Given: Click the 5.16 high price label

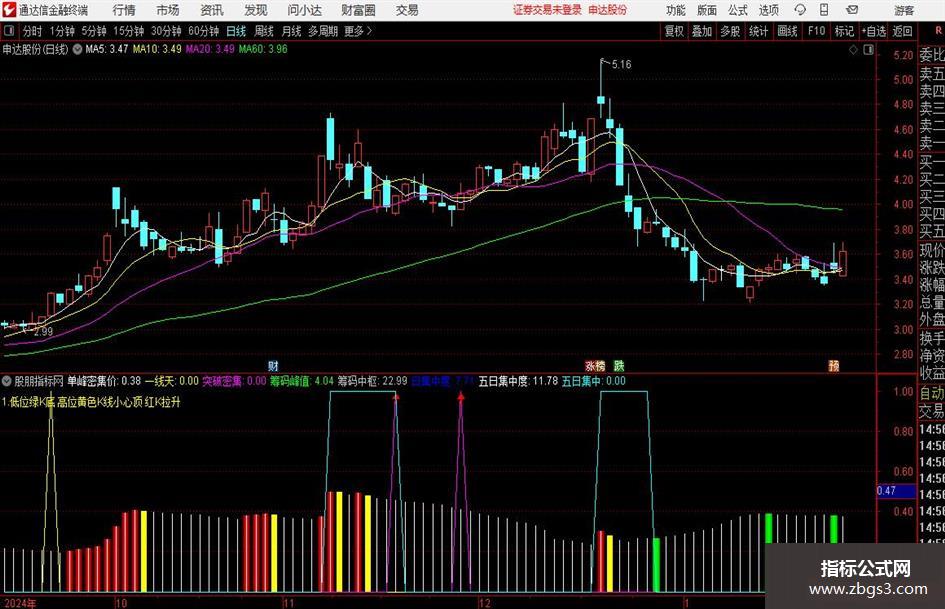Looking at the screenshot, I should point(621,65).
